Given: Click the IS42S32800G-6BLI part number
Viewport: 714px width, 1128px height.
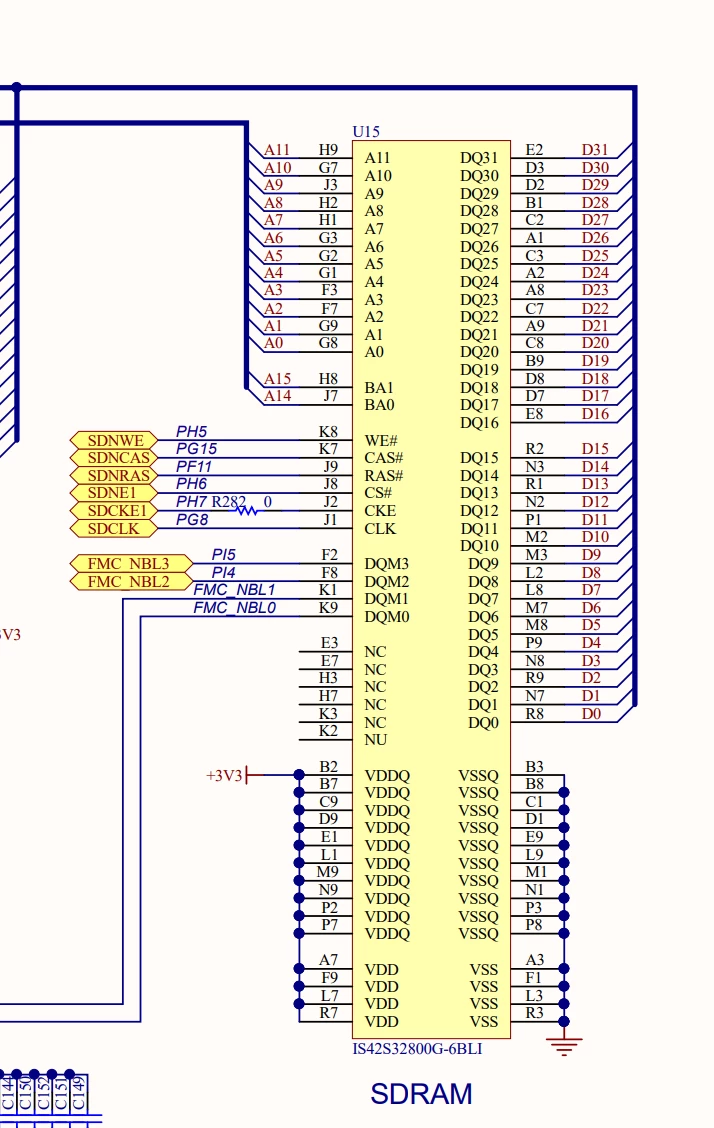Looking at the screenshot, I should pyautogui.click(x=417, y=1049).
